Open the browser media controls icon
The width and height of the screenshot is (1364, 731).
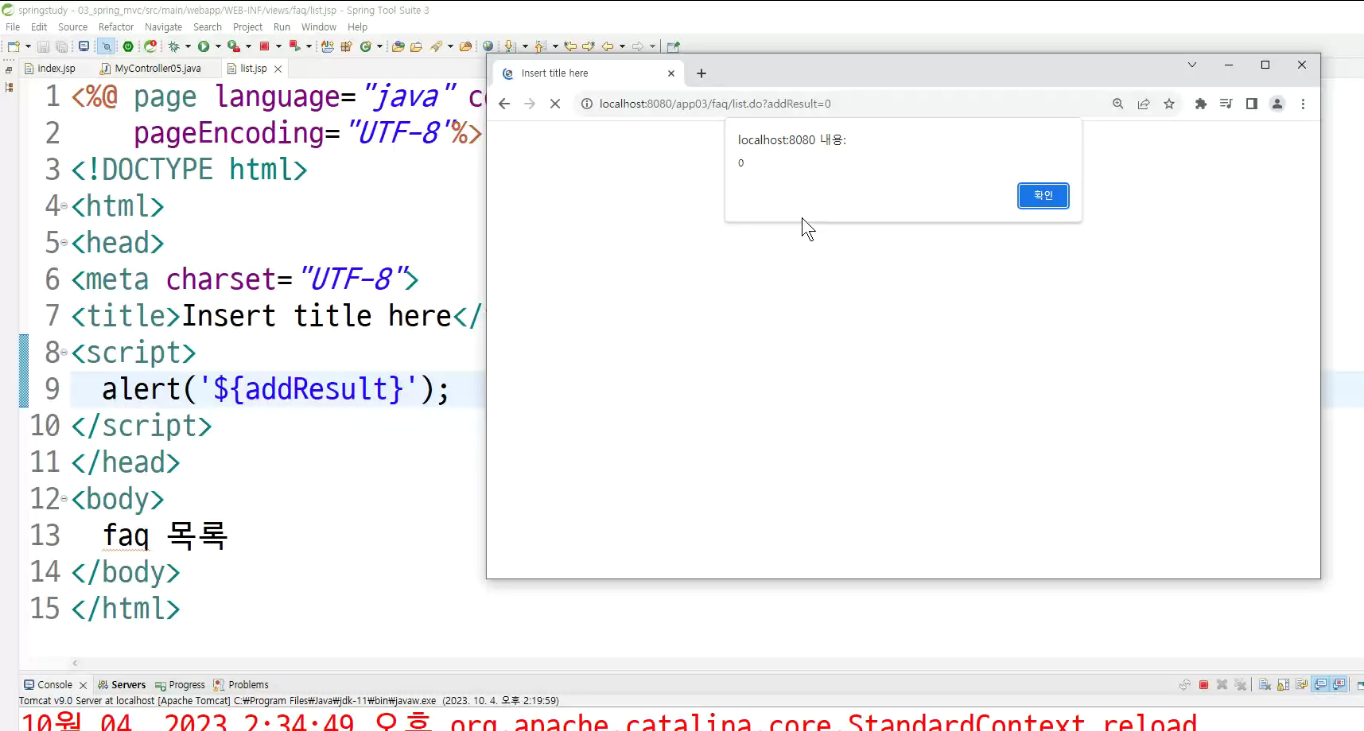tap(1226, 104)
